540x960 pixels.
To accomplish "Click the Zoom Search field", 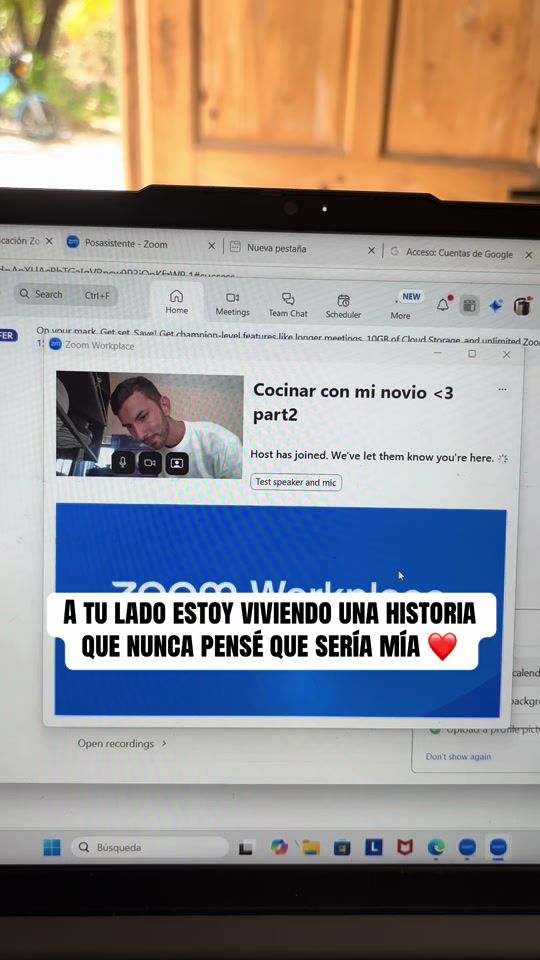I will (66, 294).
